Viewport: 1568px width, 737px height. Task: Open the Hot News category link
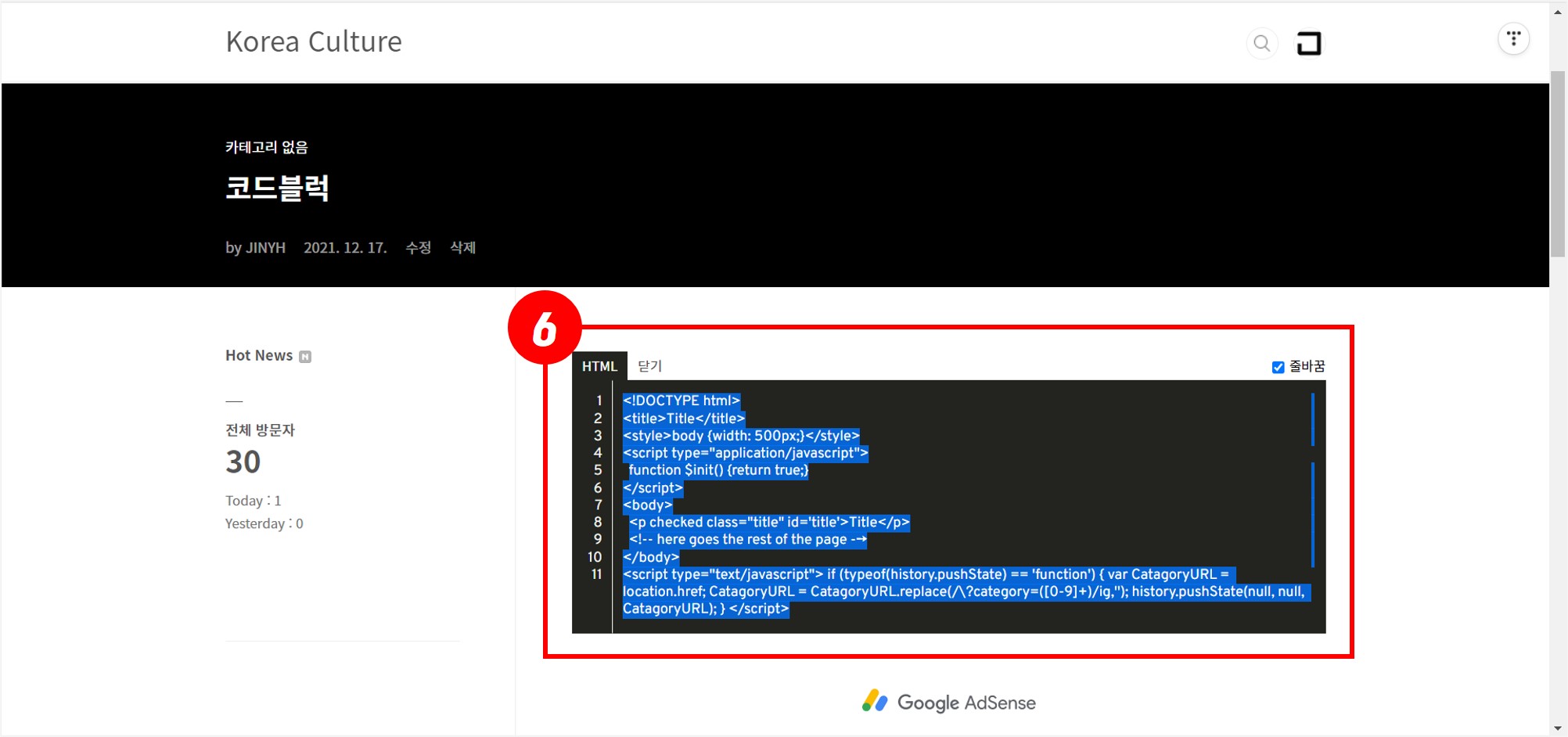259,355
